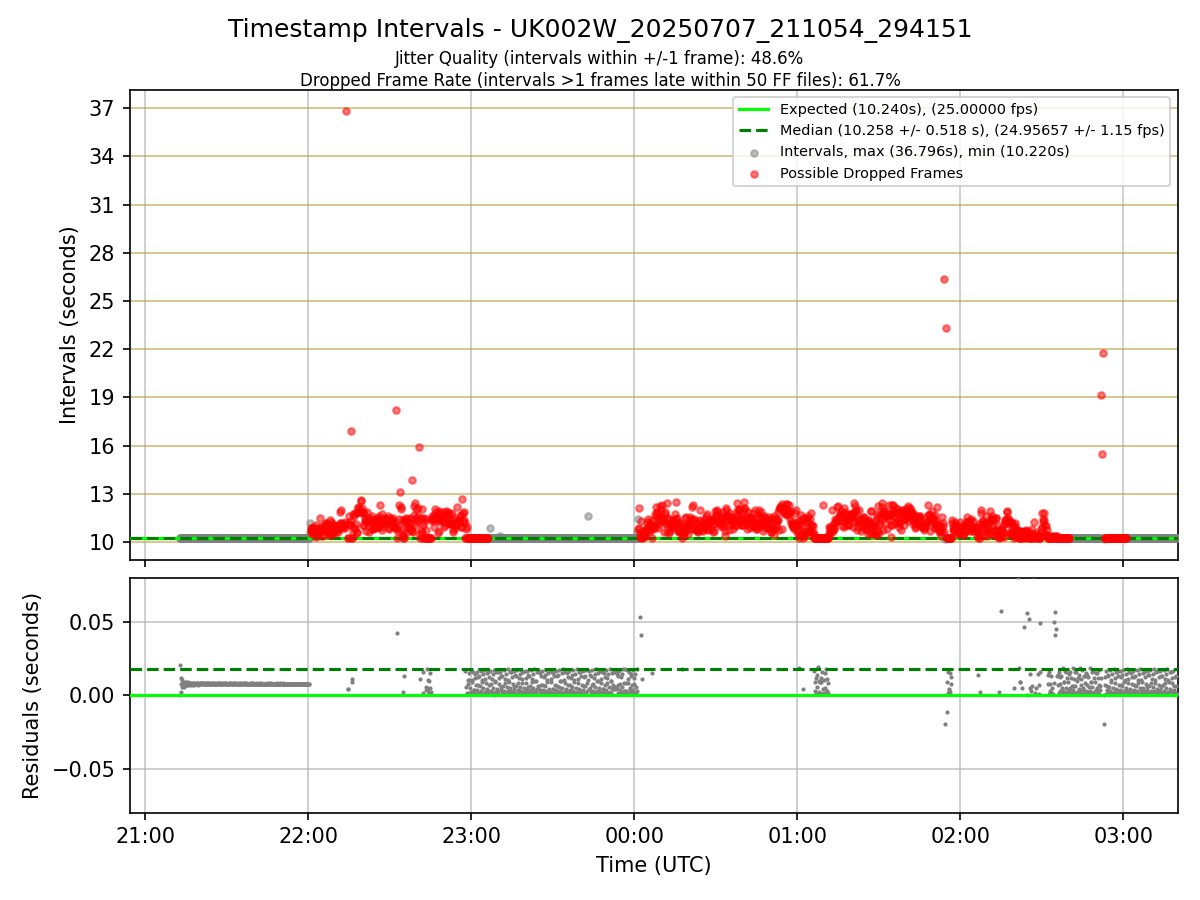Click the highest red outlier point near 37 seconds

click(x=346, y=111)
